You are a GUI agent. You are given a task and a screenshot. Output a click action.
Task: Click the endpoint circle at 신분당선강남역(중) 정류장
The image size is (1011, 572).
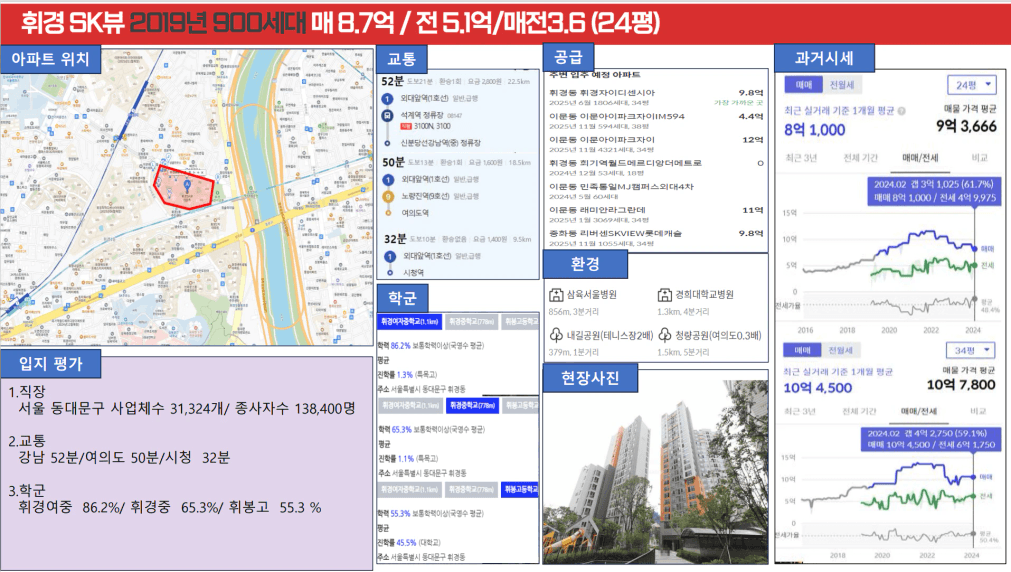(387, 143)
